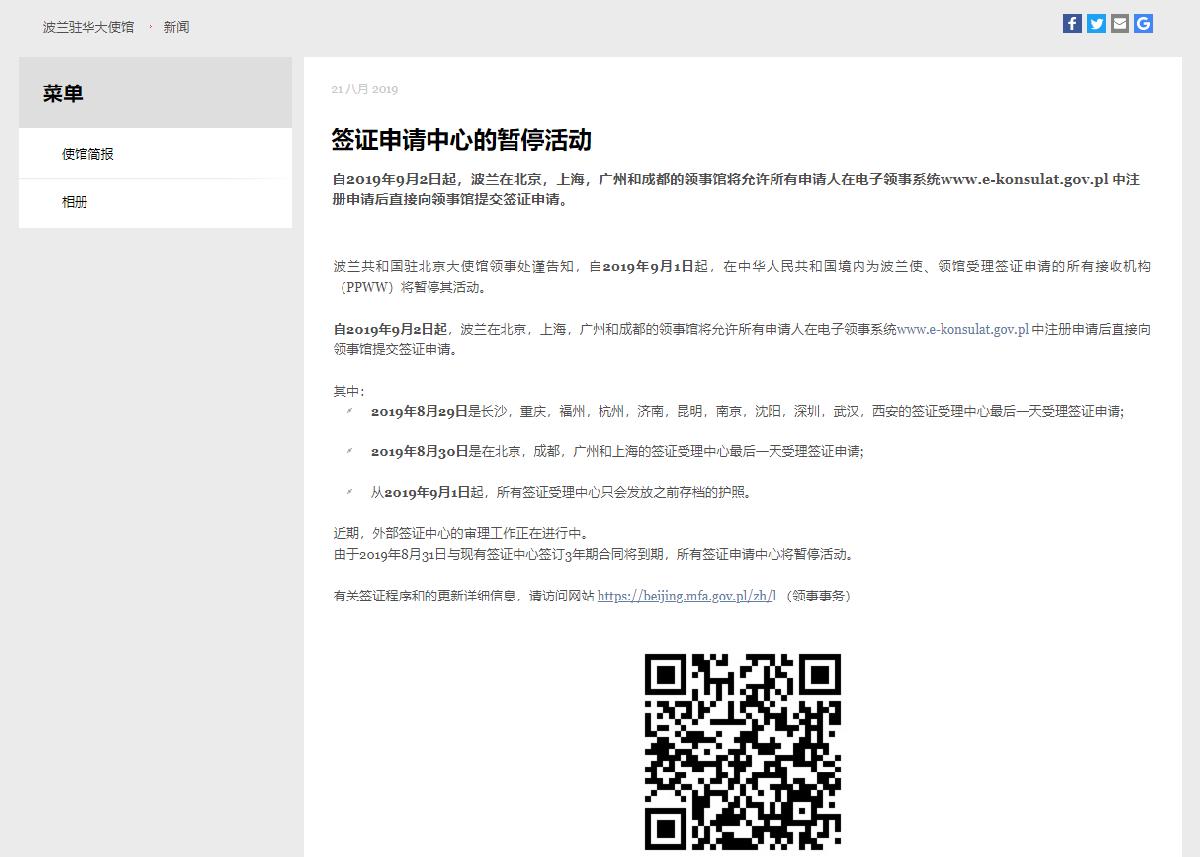The image size is (1200, 857).
Task: Click the text （领事事务）
Action: [x=817, y=596]
